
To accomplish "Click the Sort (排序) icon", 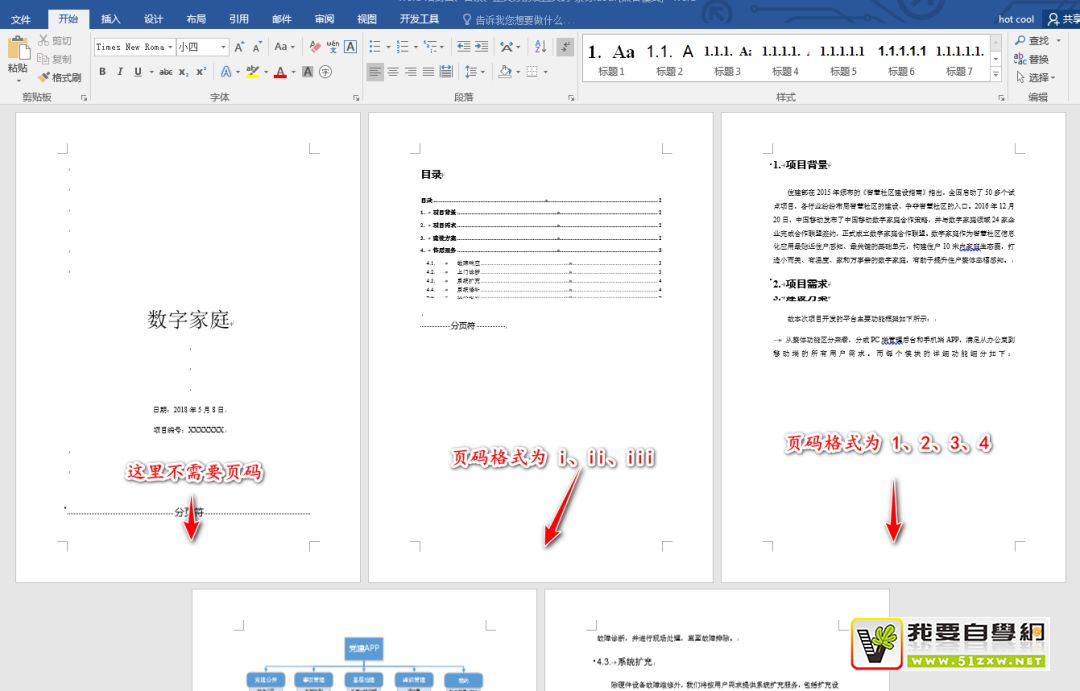I will coord(539,47).
